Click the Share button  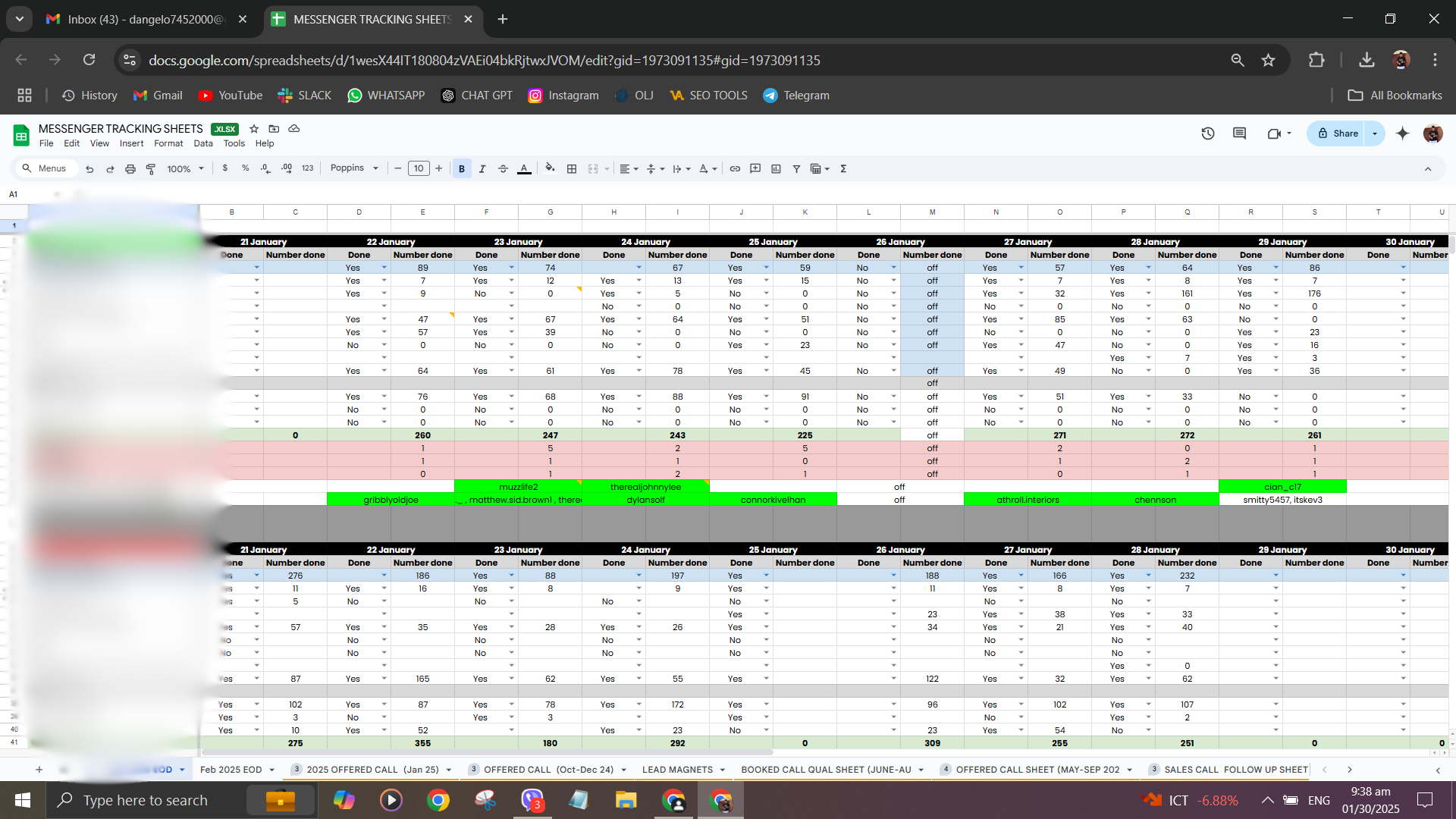1338,133
